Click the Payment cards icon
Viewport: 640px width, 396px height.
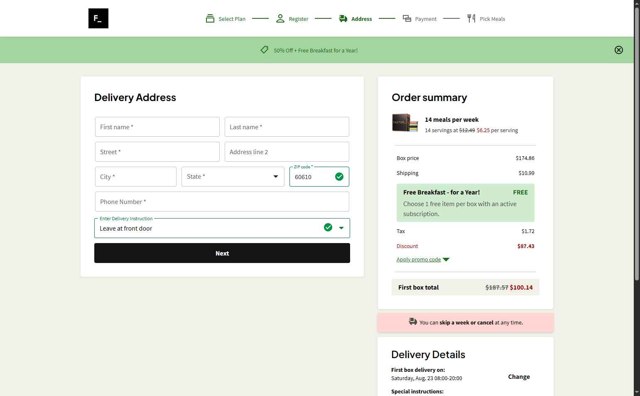[x=407, y=18]
